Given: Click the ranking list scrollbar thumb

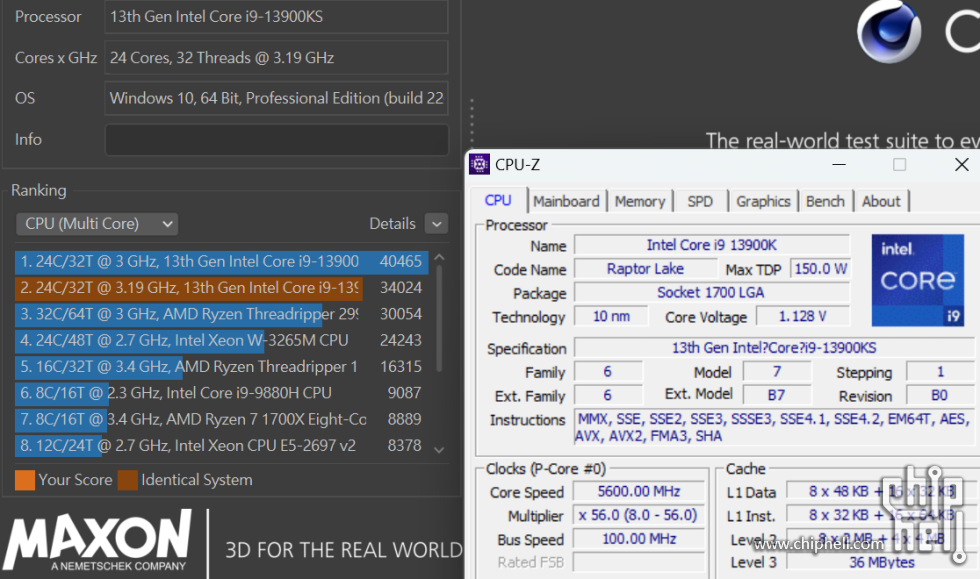Looking at the screenshot, I should tap(439, 318).
